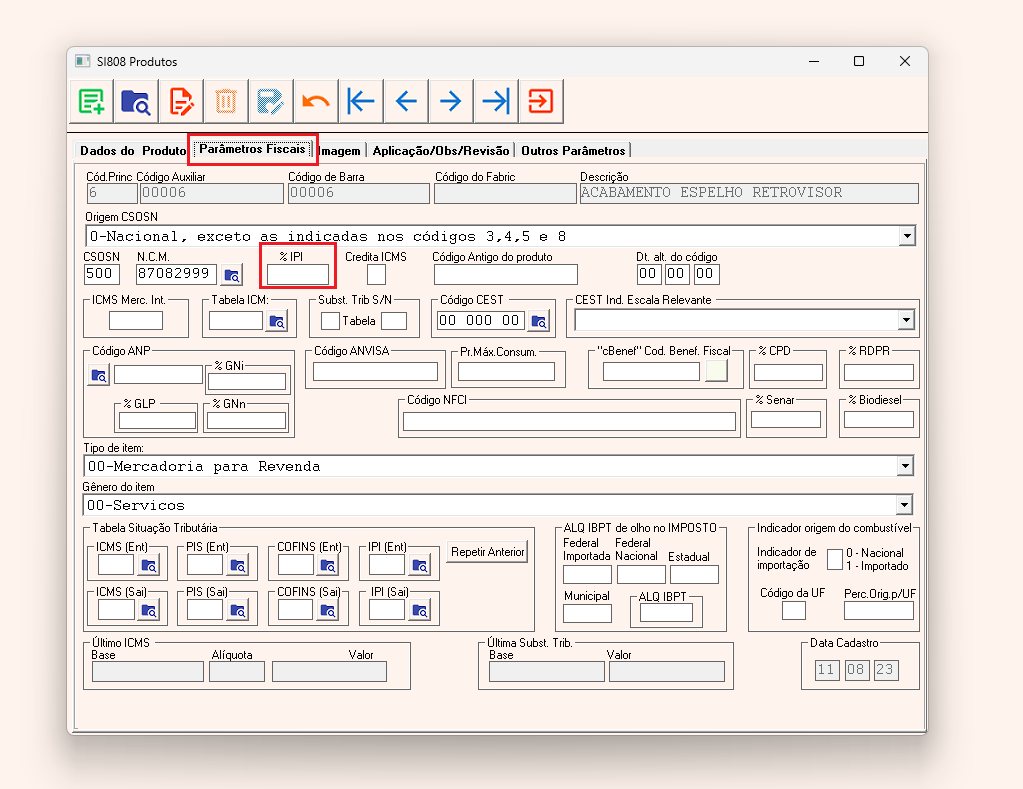Open the IPI (Sai) lookup icon
Screen dimensions: 1023x789
[420, 611]
